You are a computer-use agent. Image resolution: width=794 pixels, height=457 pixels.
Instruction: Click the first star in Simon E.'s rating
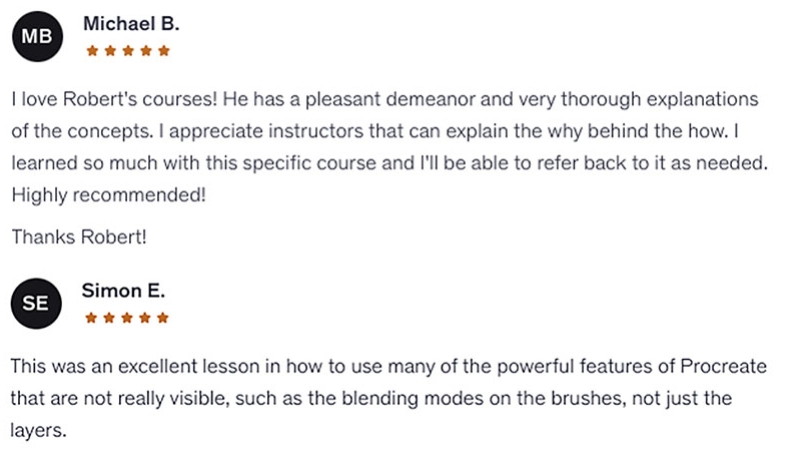[90, 319]
